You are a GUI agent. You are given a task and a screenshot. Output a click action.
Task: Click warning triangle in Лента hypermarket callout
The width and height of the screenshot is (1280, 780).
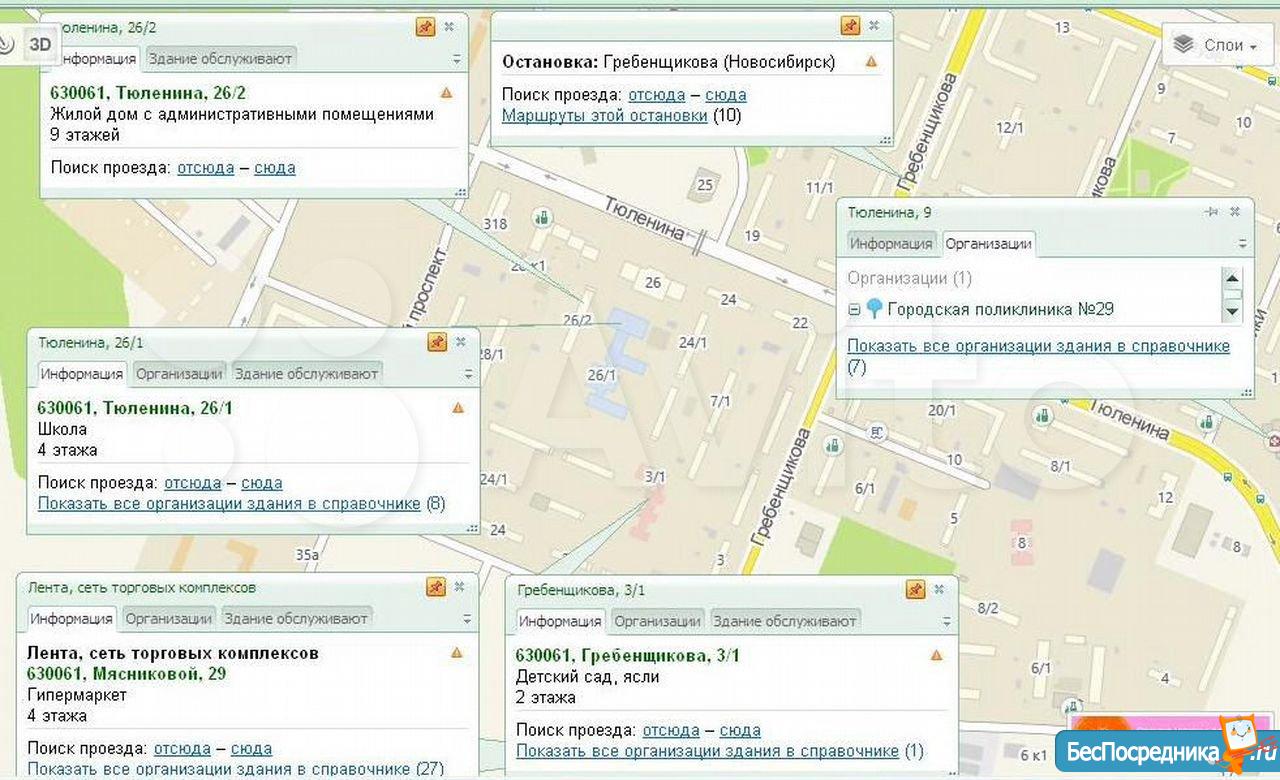[x=457, y=652]
